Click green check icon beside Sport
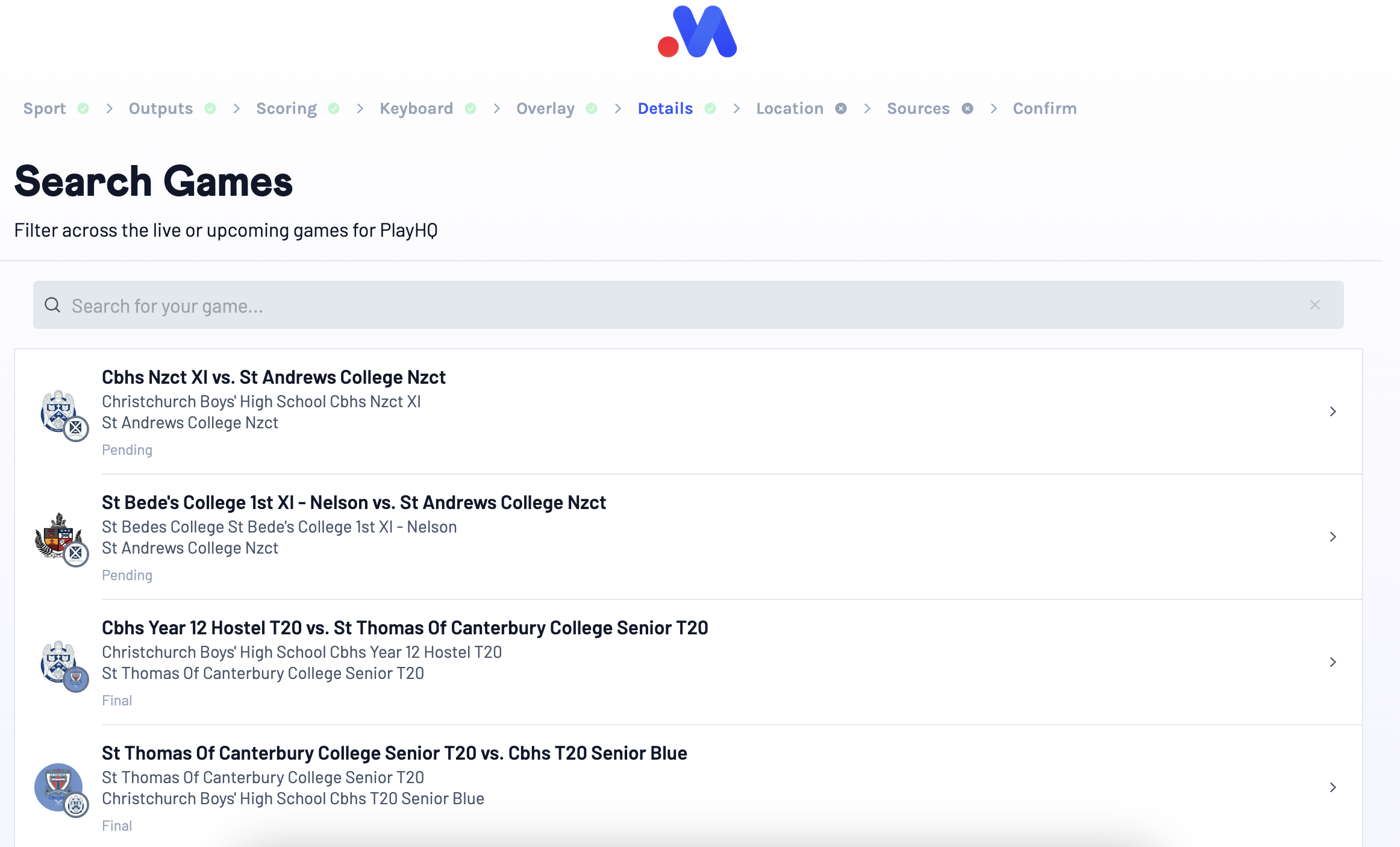This screenshot has width=1400, height=847. click(83, 108)
